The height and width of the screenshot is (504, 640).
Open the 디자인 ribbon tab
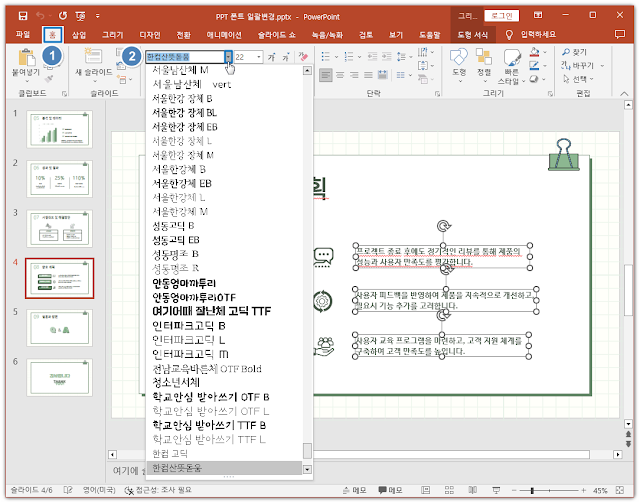[150, 35]
